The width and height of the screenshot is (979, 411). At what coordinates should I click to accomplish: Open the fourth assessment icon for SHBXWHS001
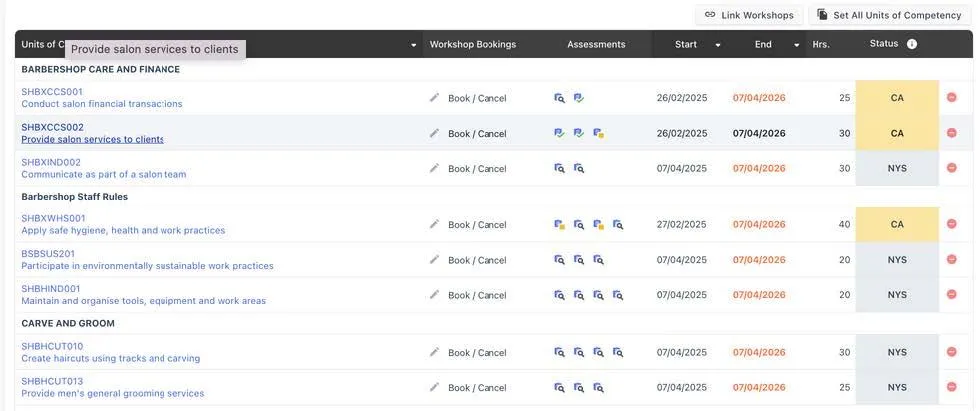[618, 225]
